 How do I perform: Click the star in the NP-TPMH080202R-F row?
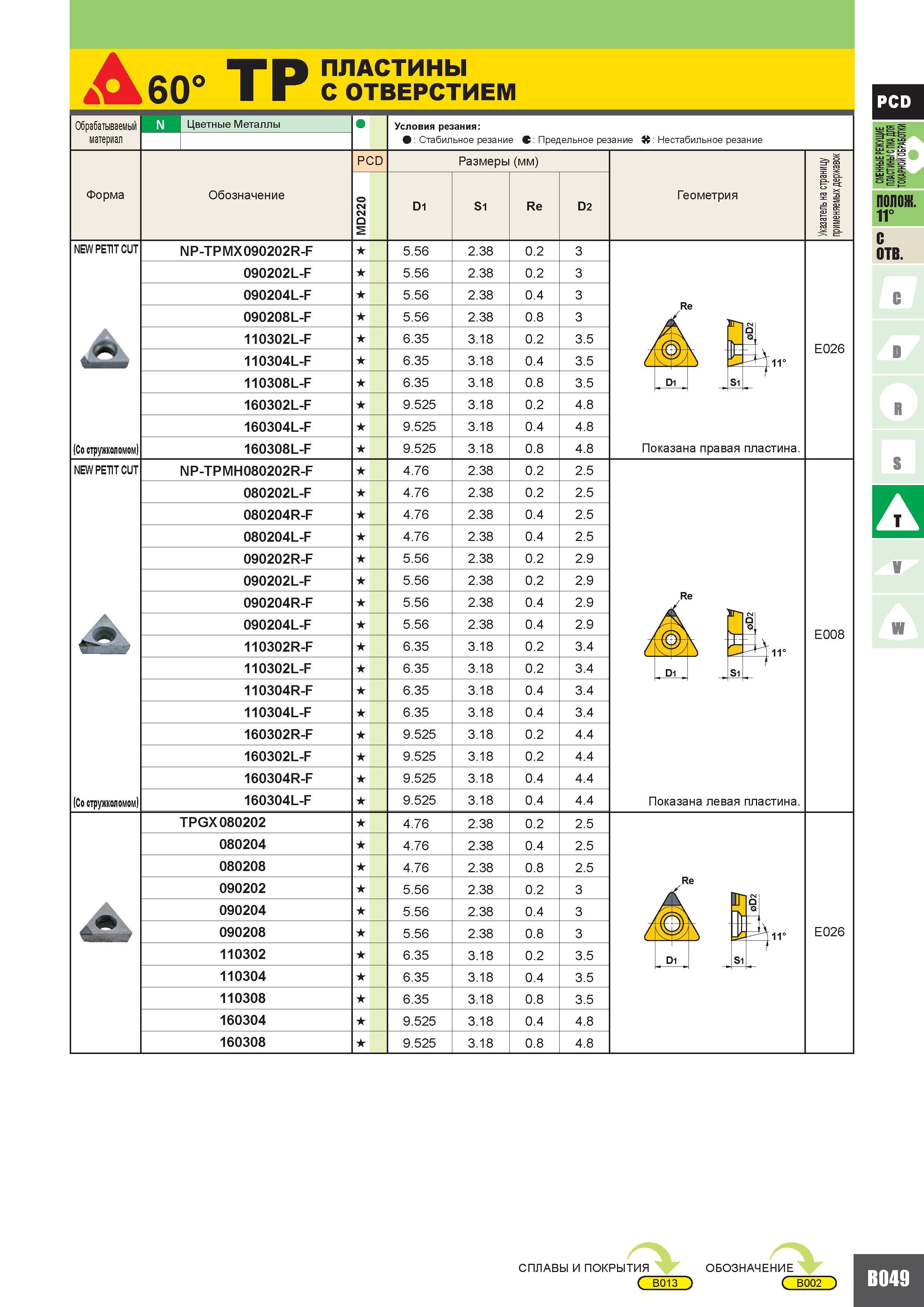point(360,471)
